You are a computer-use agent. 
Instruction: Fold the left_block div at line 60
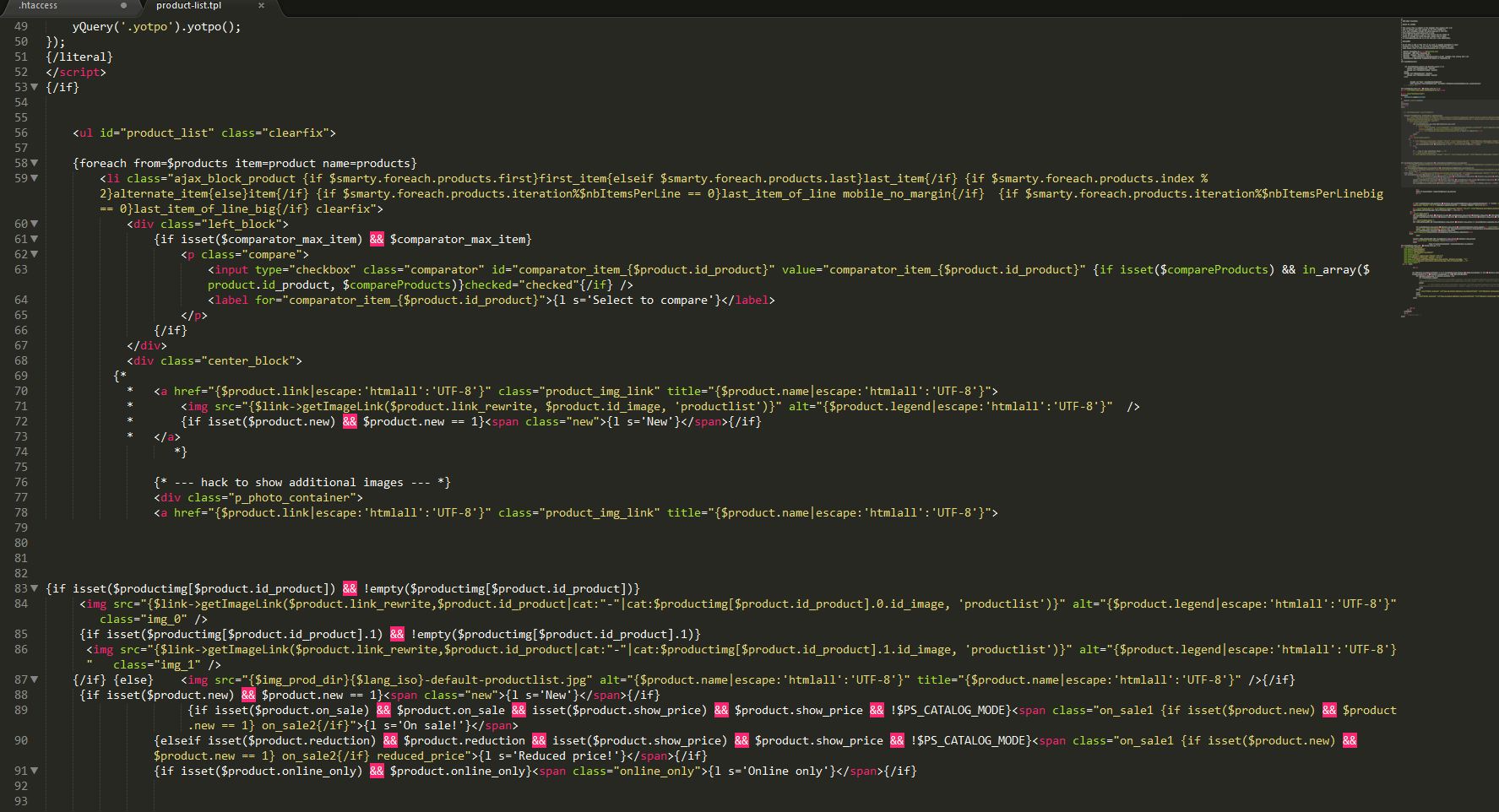click(x=35, y=224)
